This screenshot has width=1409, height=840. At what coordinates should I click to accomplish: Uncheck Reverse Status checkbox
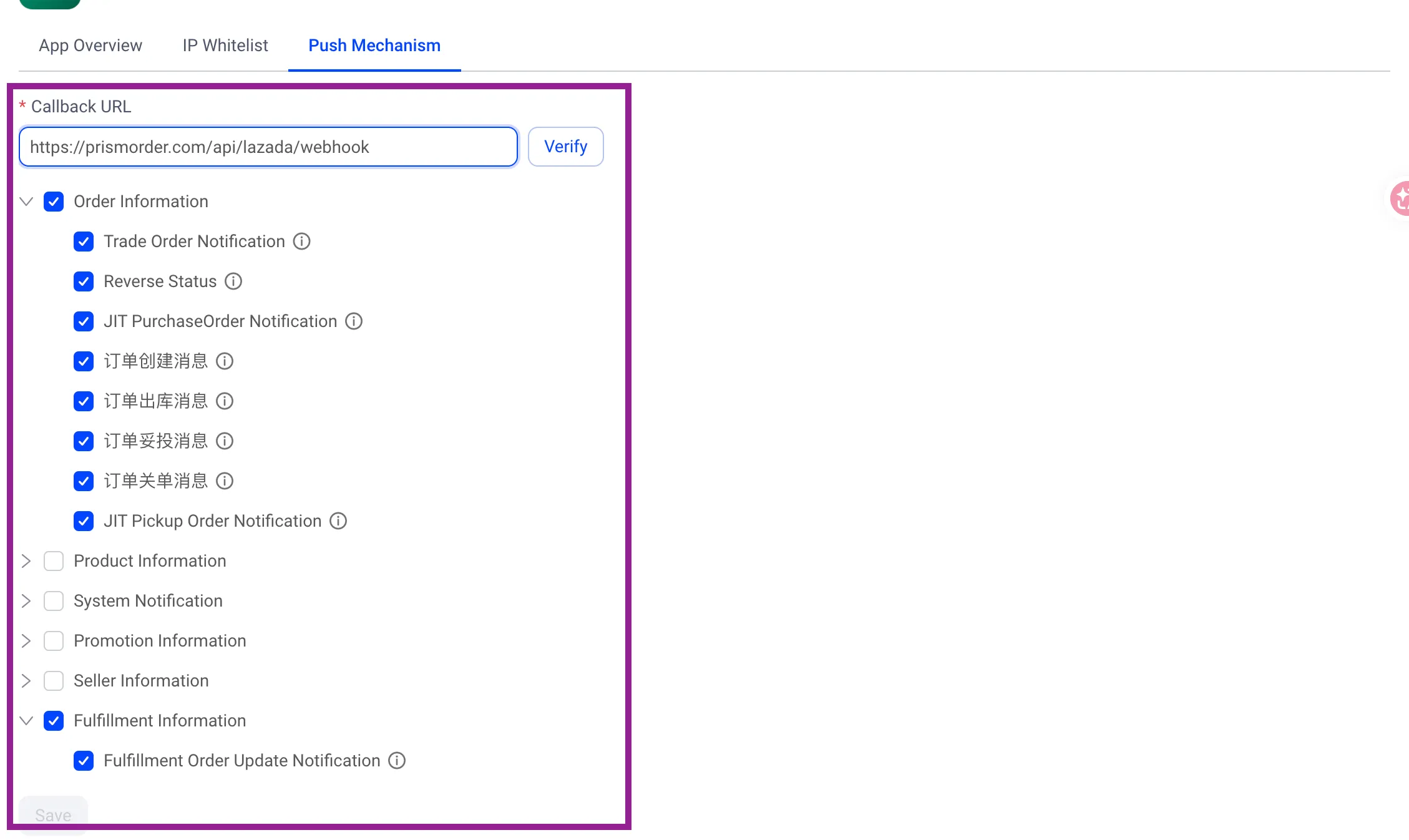(x=84, y=281)
